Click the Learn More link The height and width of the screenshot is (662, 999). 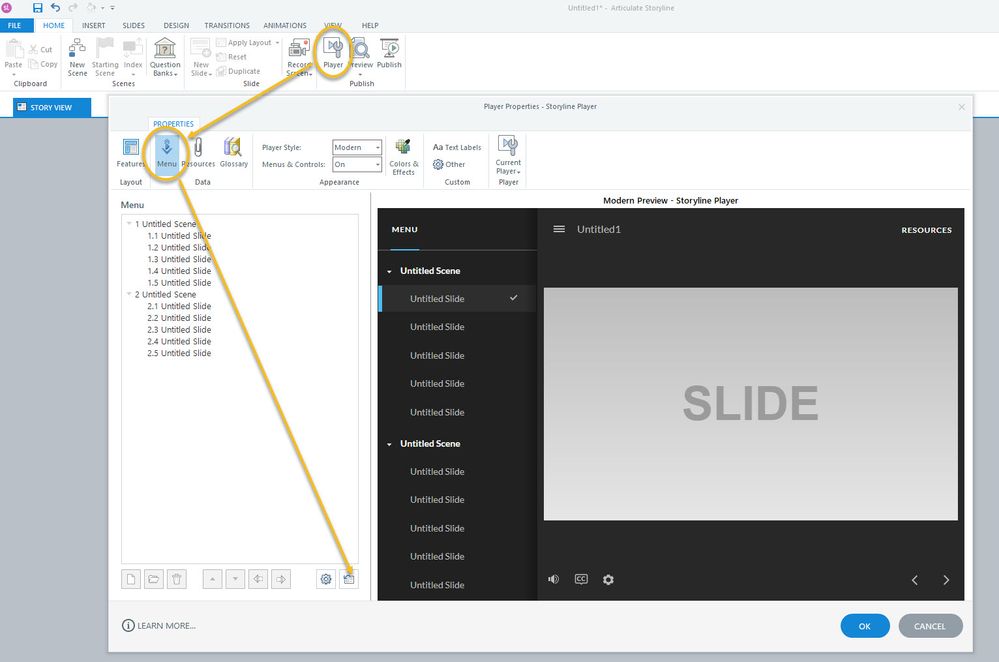(159, 626)
